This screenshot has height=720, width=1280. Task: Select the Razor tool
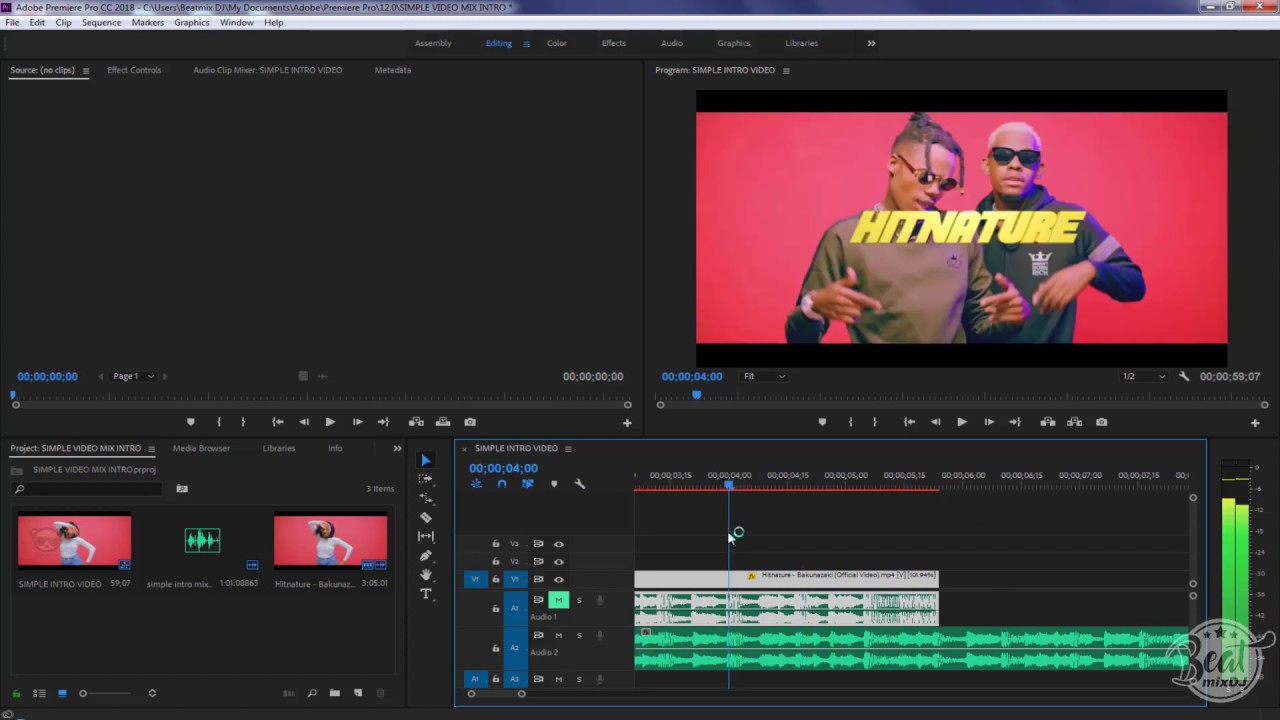coord(426,517)
